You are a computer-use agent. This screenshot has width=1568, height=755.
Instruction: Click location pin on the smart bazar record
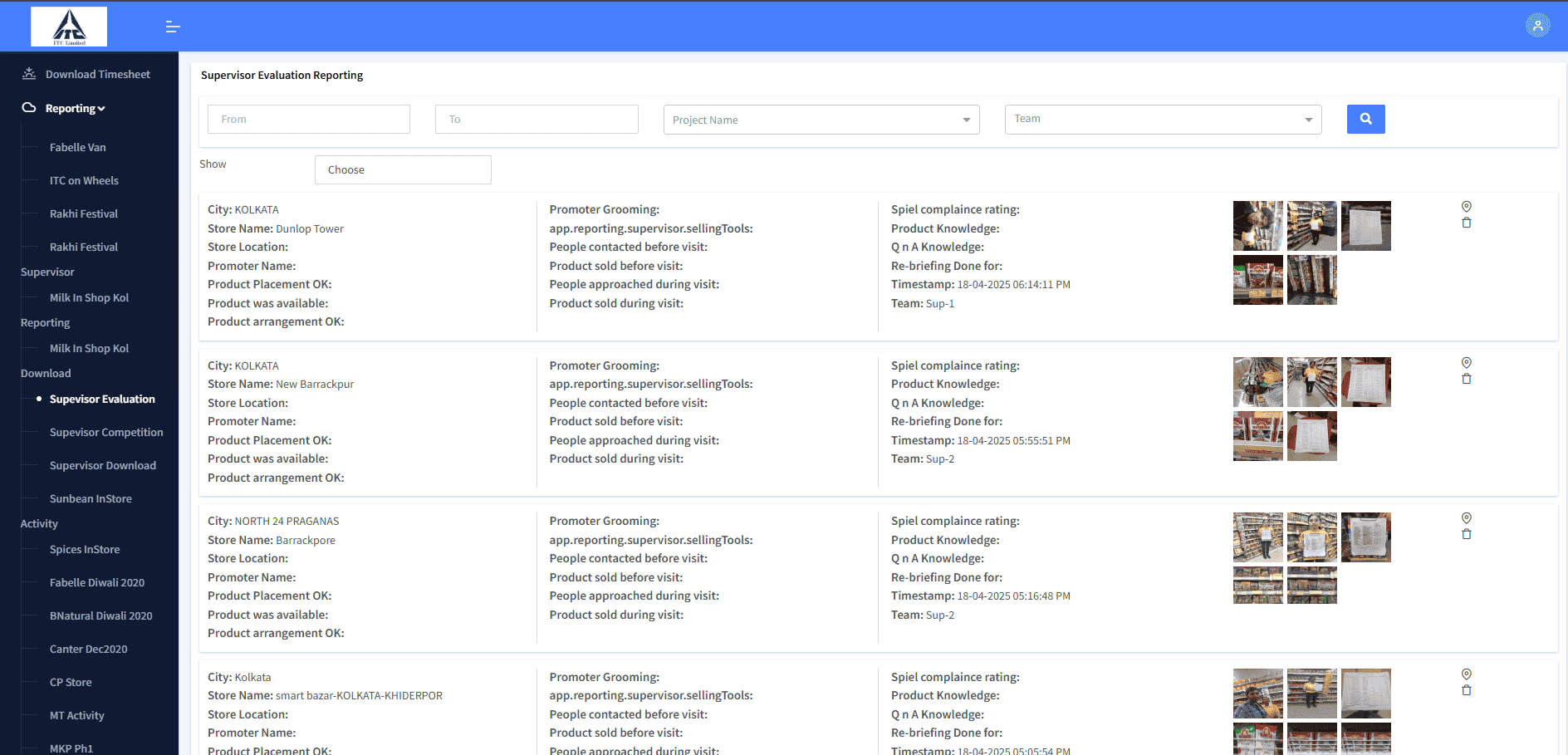pyautogui.click(x=1466, y=674)
